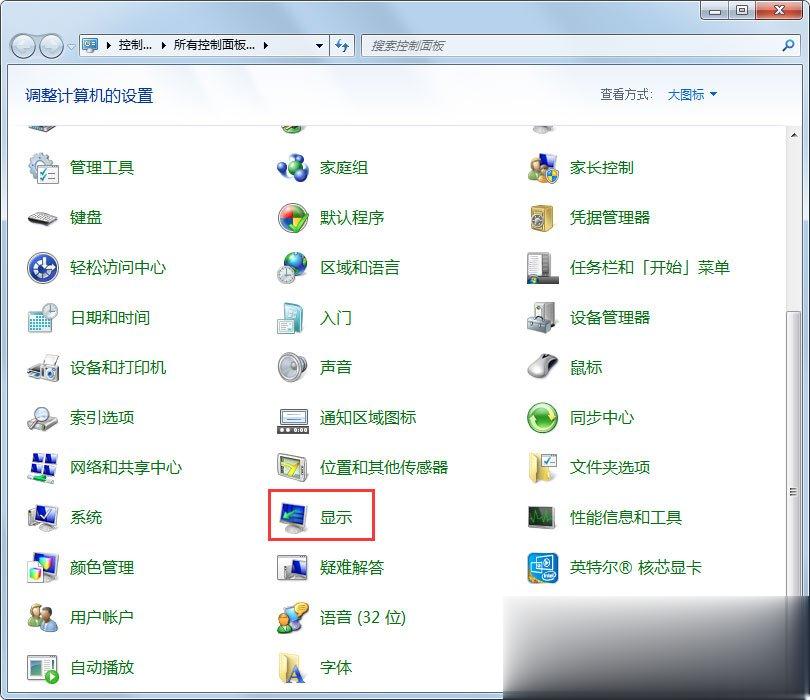Viewport: 810px width, 700px height.
Task: Open the 同步中心 green icon
Action: [542, 417]
